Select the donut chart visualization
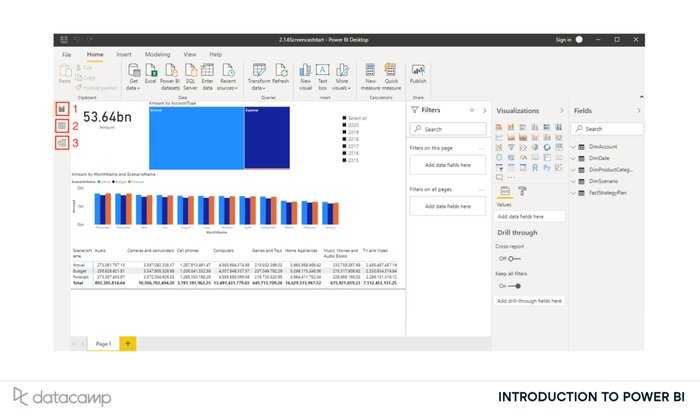The height and width of the screenshot is (417, 700). point(547,147)
